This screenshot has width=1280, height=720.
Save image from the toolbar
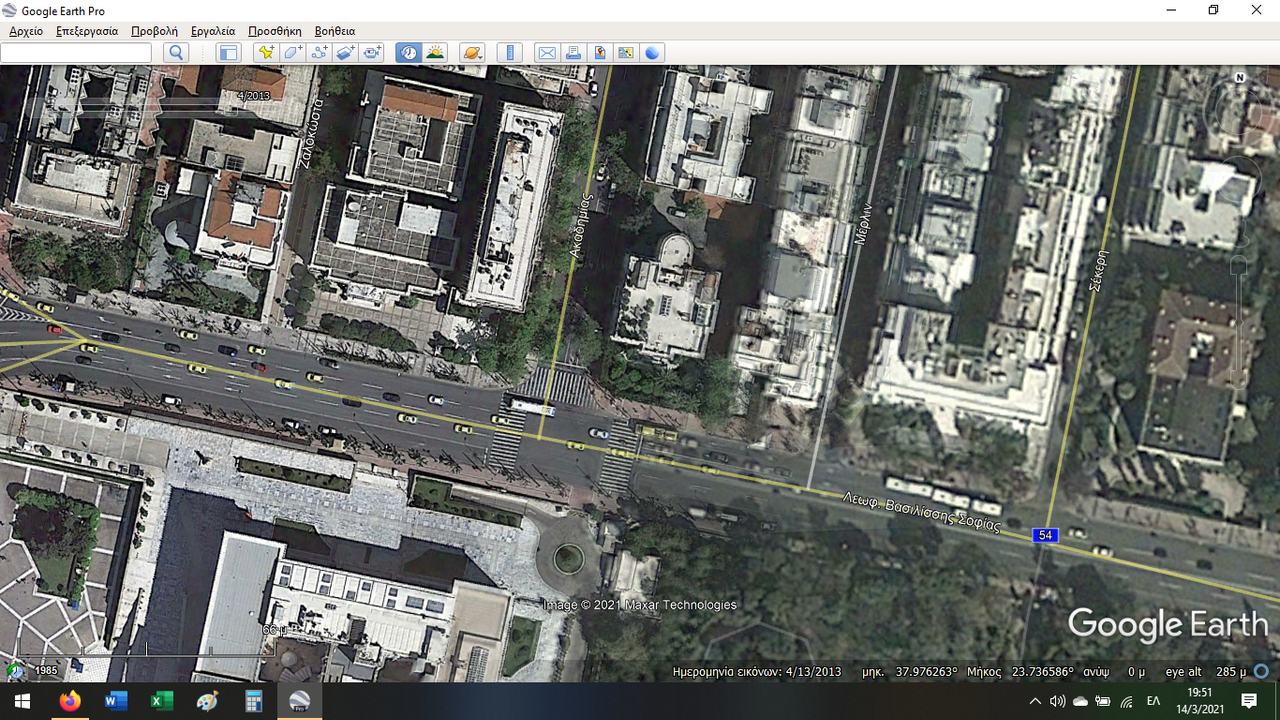click(600, 53)
